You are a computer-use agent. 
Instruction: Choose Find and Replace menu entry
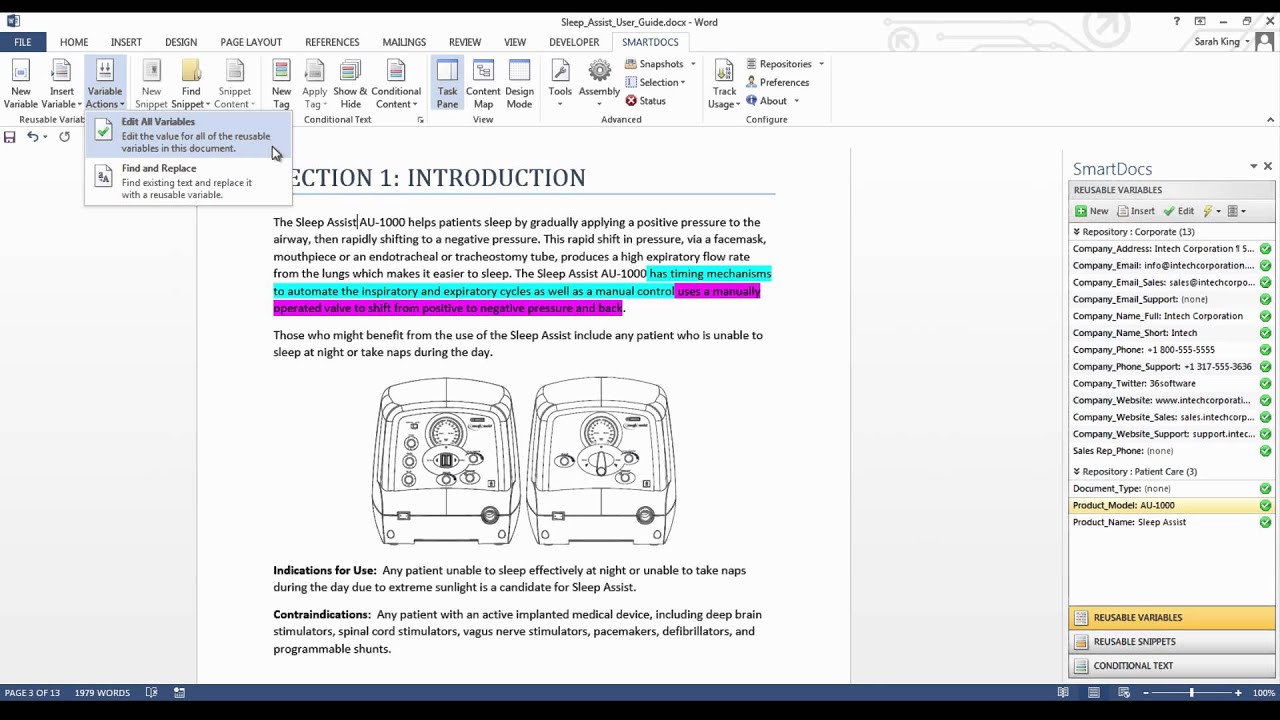coord(188,181)
